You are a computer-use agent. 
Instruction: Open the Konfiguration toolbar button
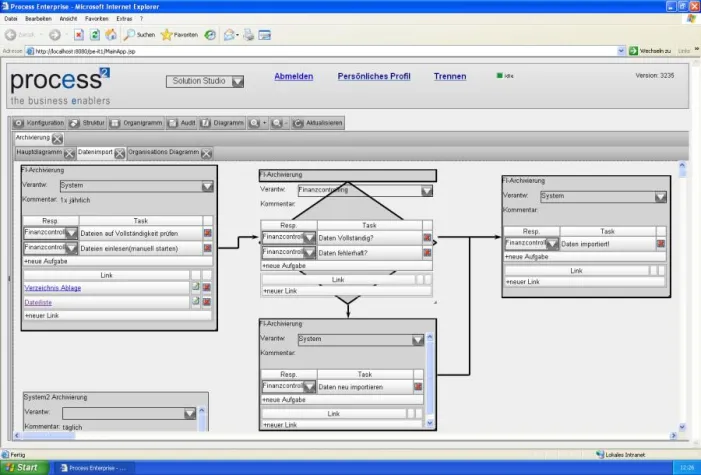point(40,123)
